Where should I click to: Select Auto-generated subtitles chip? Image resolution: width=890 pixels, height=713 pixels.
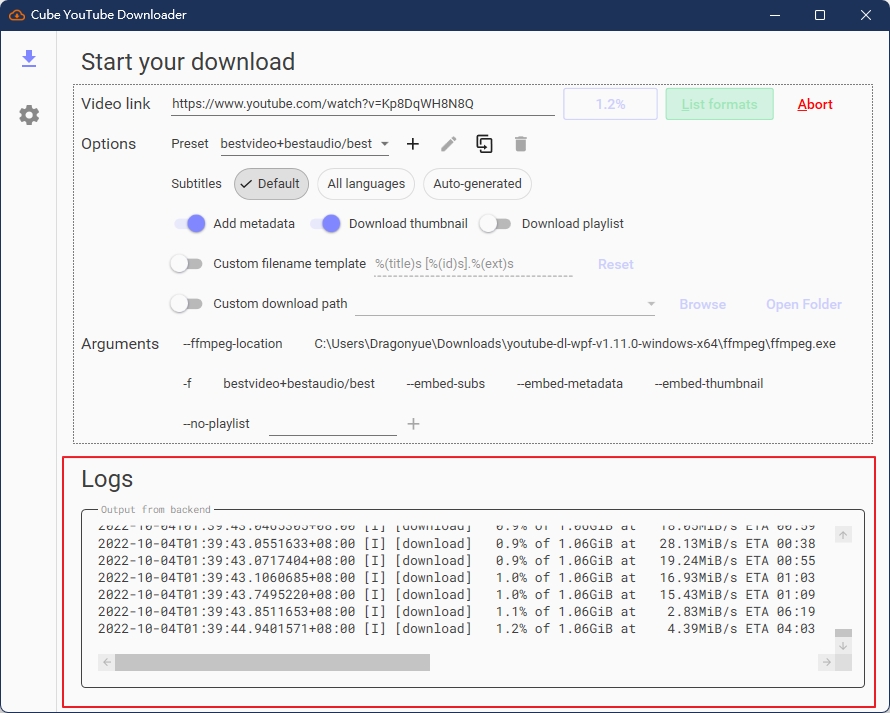[x=477, y=184]
